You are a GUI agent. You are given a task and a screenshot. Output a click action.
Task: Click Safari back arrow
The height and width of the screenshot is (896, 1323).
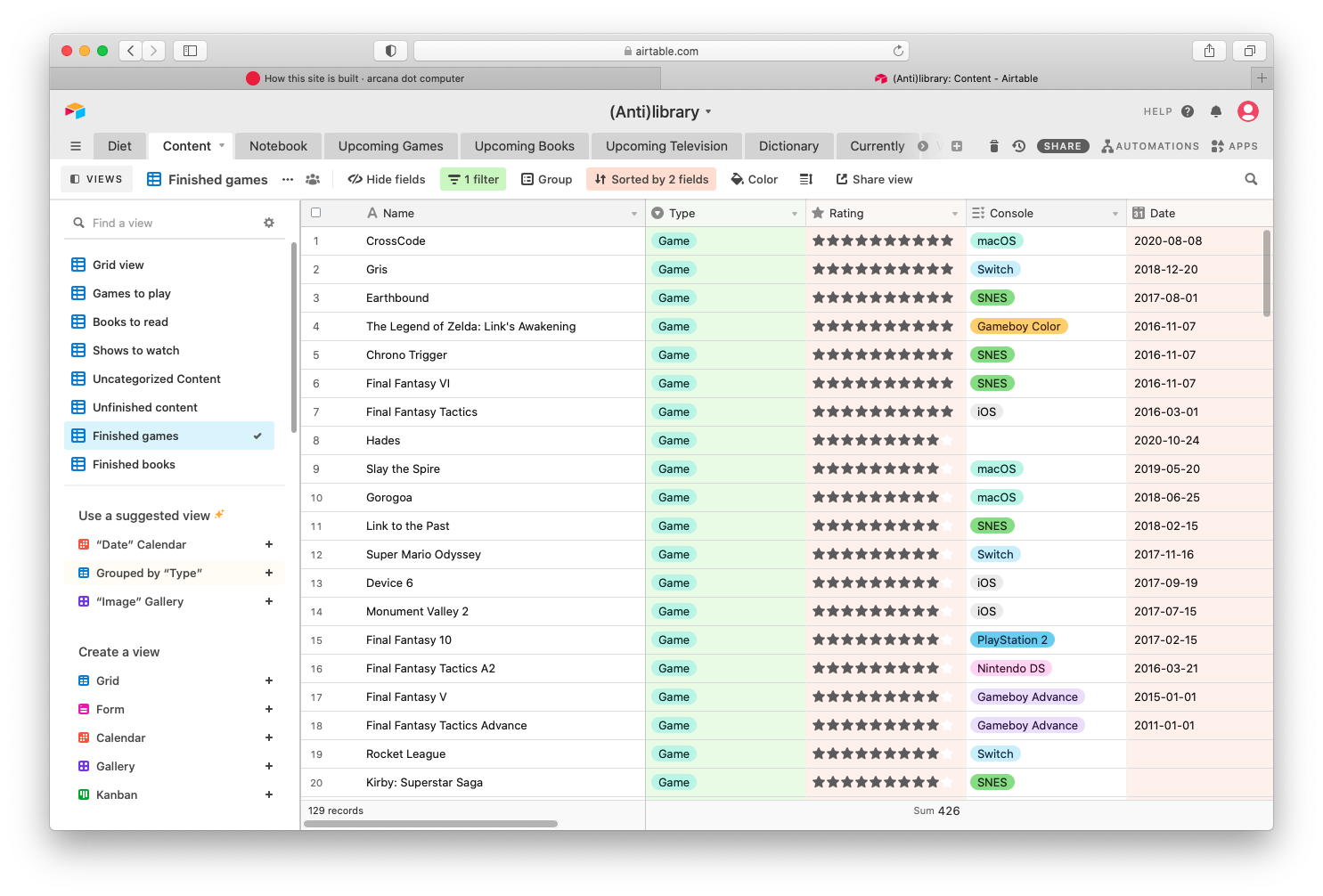131,51
